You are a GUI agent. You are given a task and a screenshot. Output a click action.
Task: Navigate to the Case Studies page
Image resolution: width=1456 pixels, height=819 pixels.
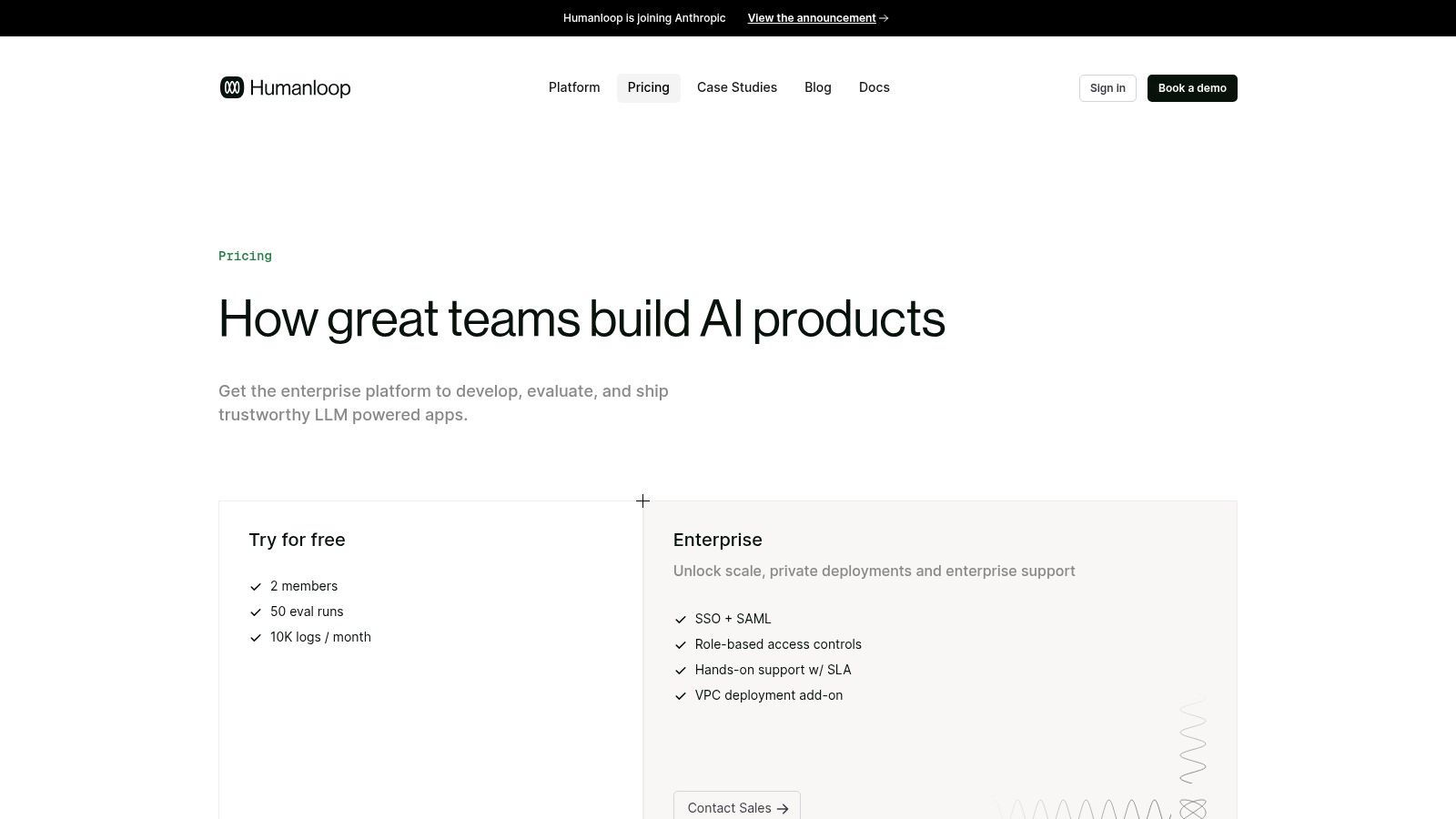(x=736, y=87)
